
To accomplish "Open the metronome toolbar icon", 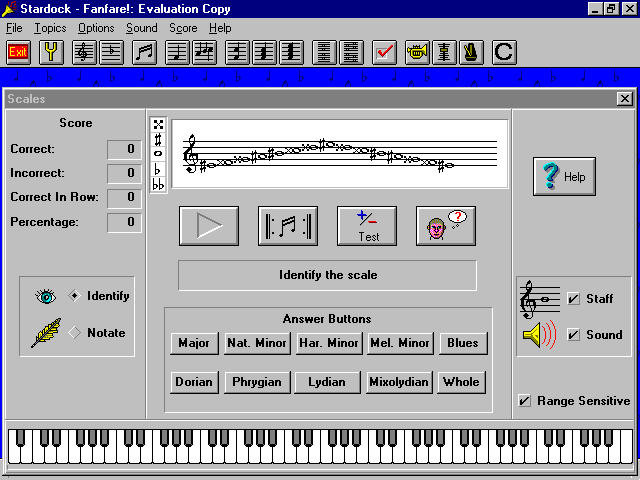I will click(471, 52).
